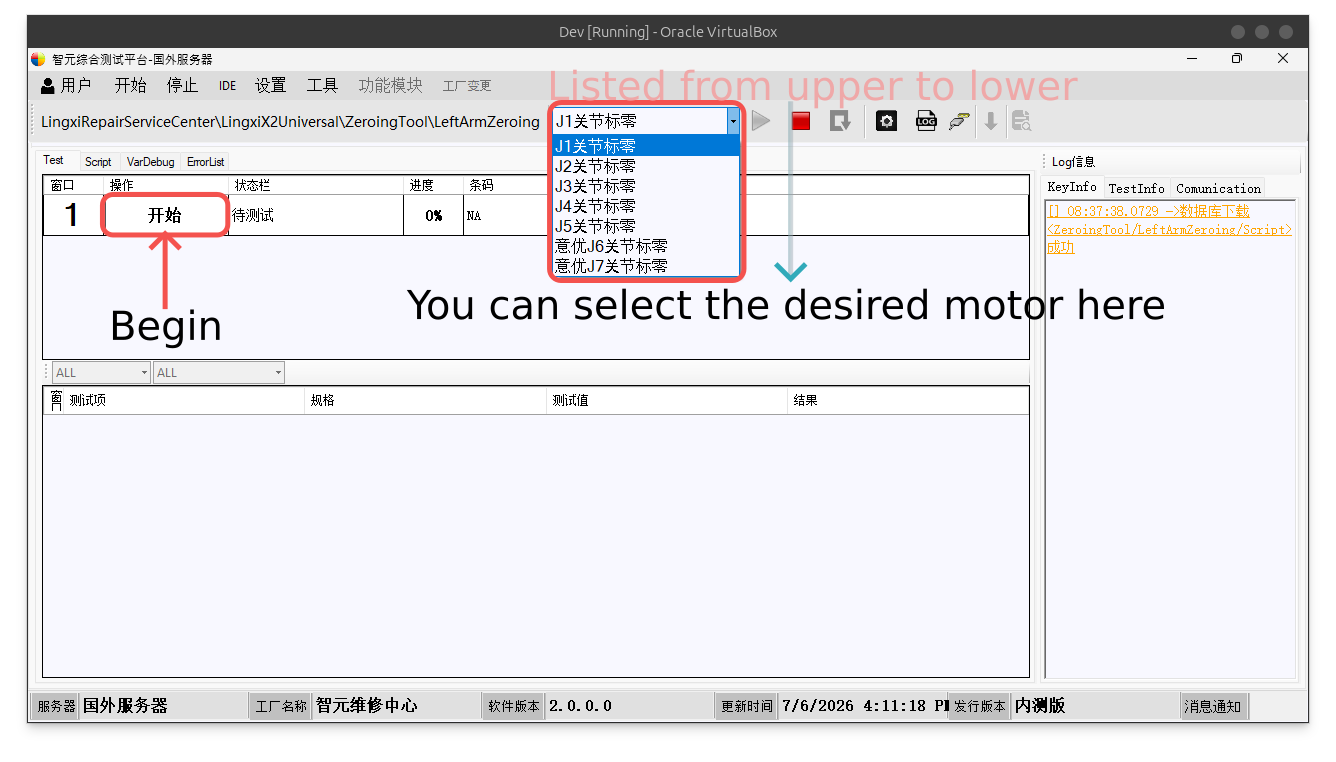This screenshot has width=1336, height=762.
Task: Open the Comunication log tab
Action: [1218, 188]
